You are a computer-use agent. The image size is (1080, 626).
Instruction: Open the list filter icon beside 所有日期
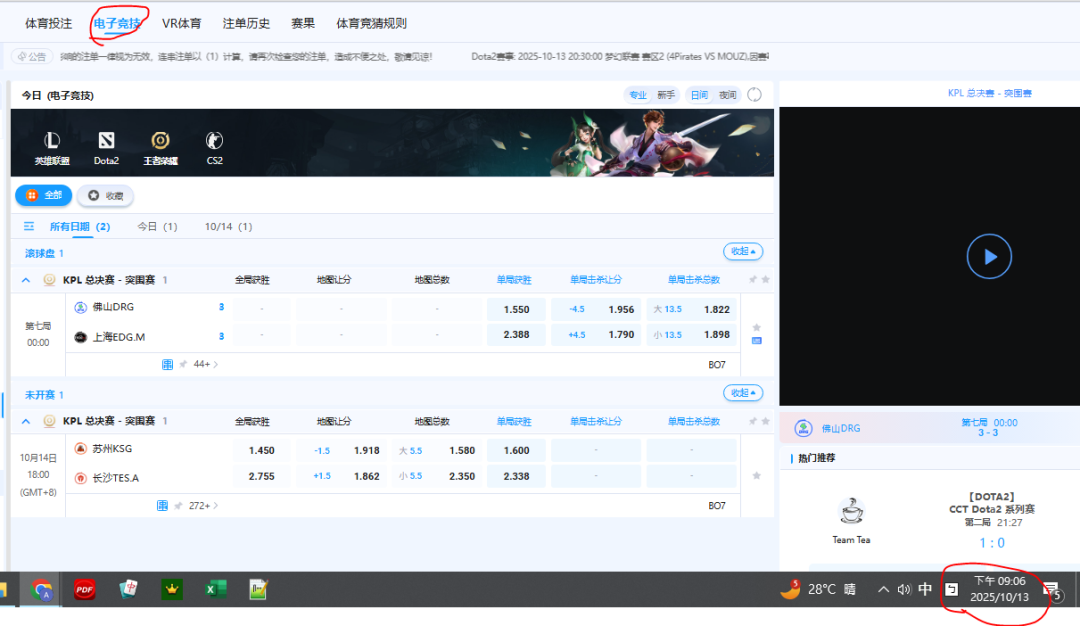click(x=29, y=227)
